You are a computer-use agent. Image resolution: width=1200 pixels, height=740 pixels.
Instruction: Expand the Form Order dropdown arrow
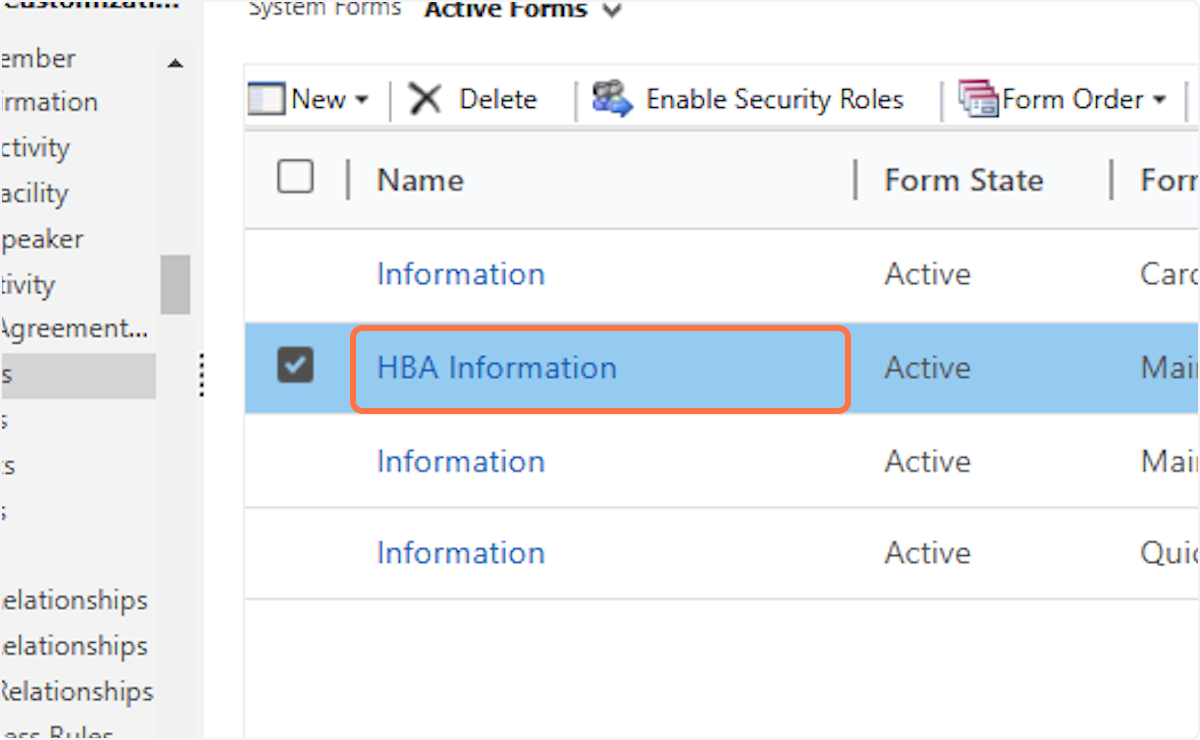pyautogui.click(x=1160, y=100)
